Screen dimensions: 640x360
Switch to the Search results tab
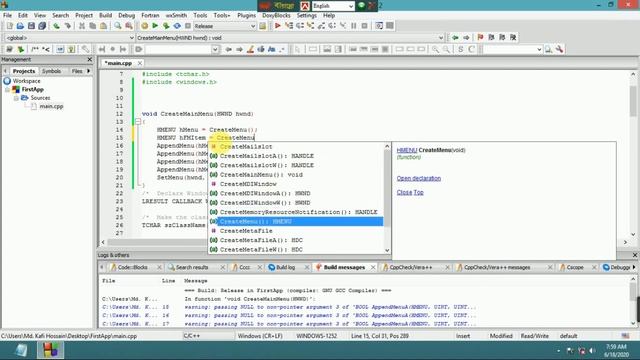click(192, 267)
